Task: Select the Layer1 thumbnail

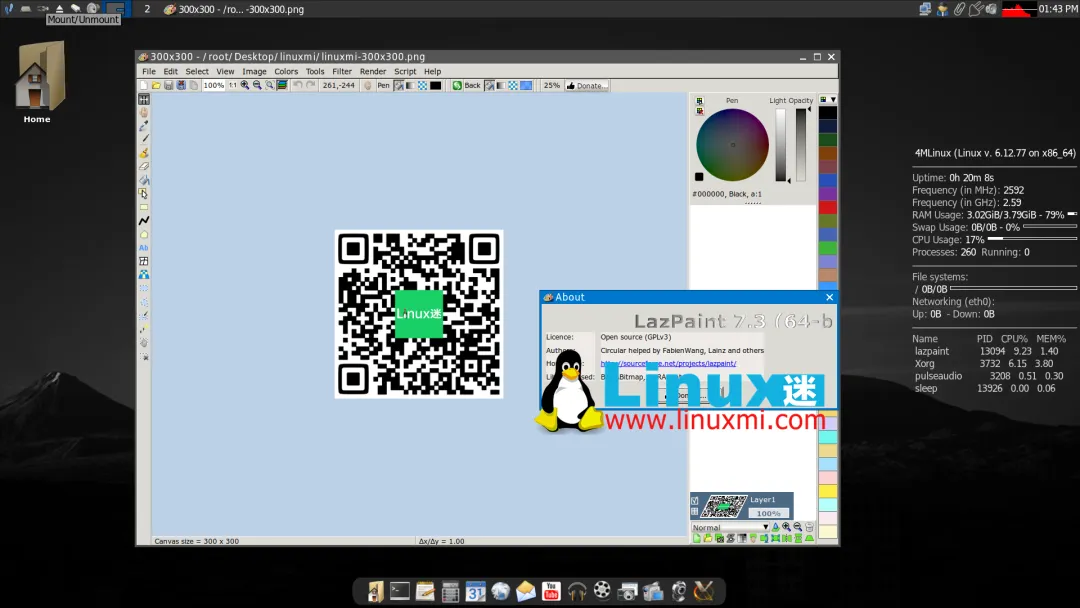Action: coord(724,507)
